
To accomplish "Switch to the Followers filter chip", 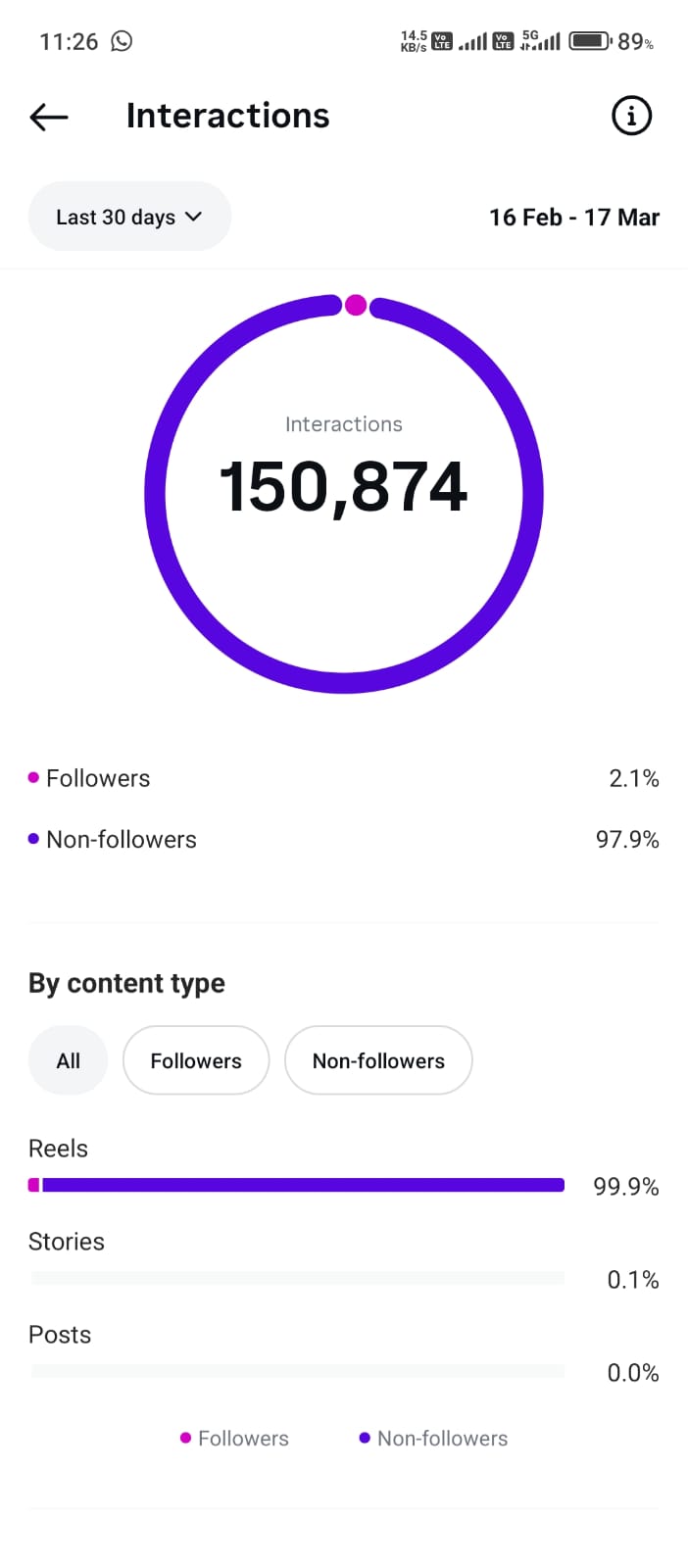I will [196, 1060].
